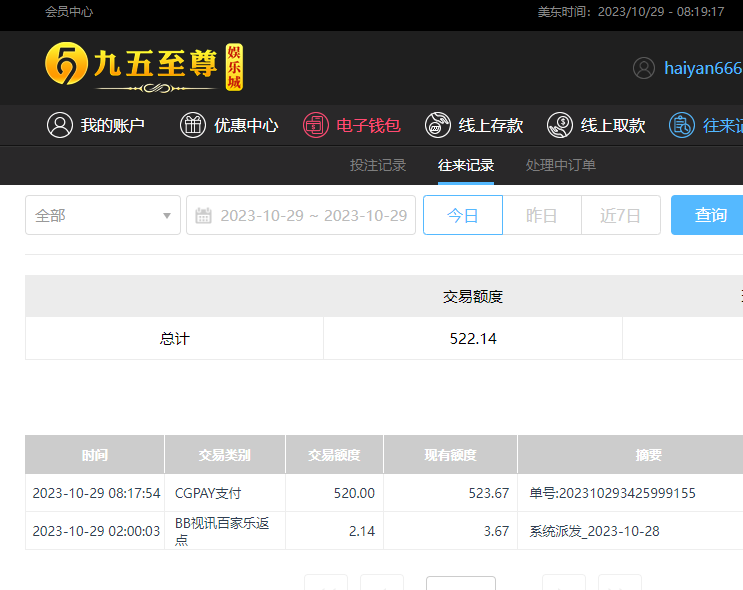
Task: Click the 我的账户 person icon
Action: pyautogui.click(x=60, y=125)
